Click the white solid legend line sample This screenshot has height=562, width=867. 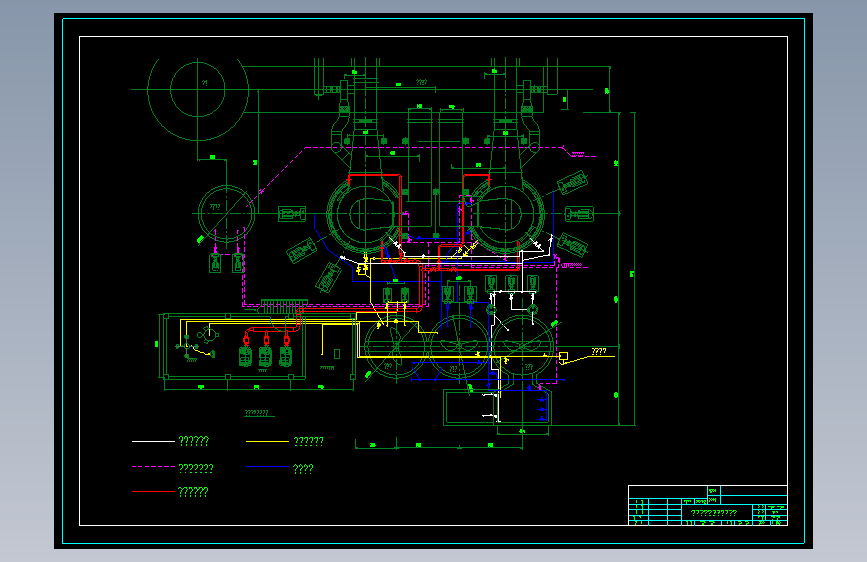pos(153,441)
